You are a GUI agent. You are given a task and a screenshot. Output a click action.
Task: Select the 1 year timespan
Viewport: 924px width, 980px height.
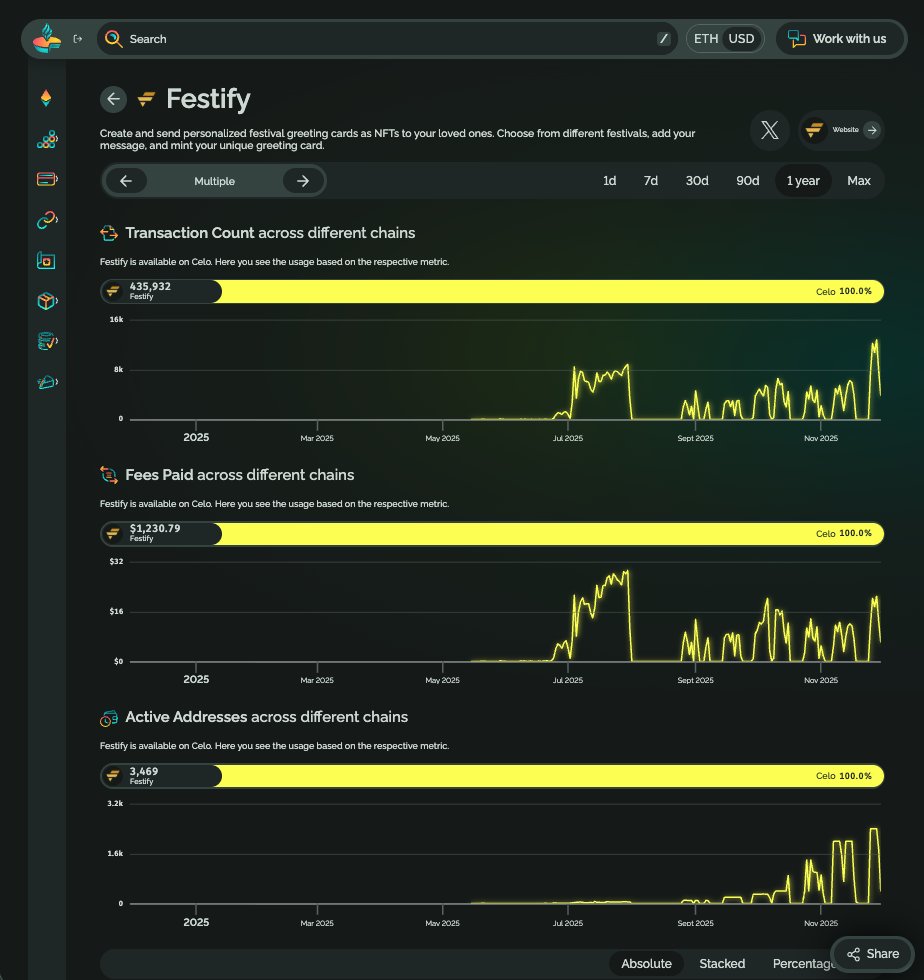[x=803, y=181]
